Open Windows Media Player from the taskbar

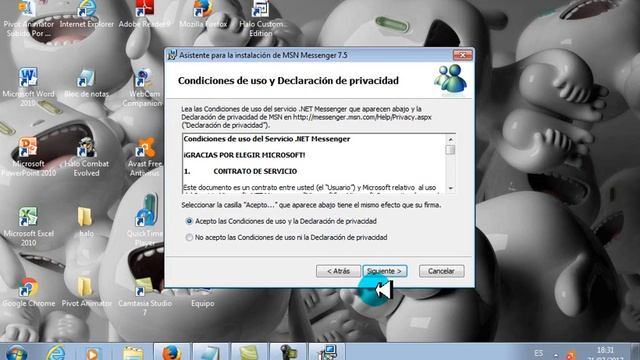(92, 353)
